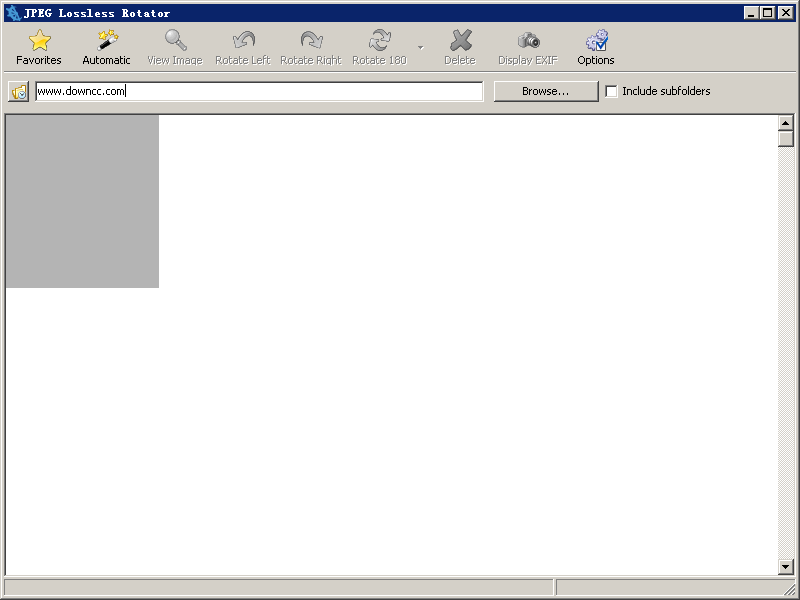Click the Automatic magic wand icon
The width and height of the screenshot is (800, 600).
[x=106, y=41]
